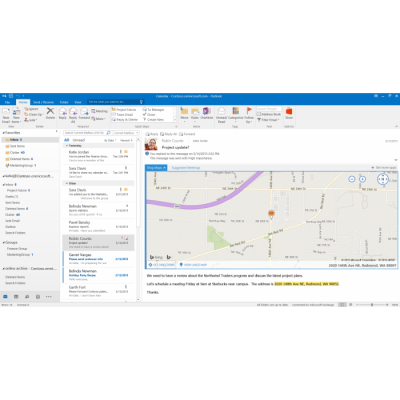Viewport: 400px width, 400px height.
Task: Open the New Items menu
Action: tap(16, 115)
